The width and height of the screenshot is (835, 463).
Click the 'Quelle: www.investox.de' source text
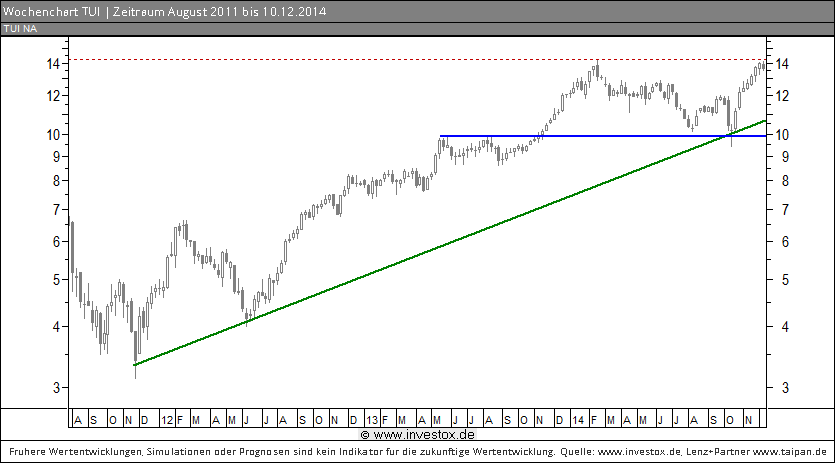click(x=620, y=452)
